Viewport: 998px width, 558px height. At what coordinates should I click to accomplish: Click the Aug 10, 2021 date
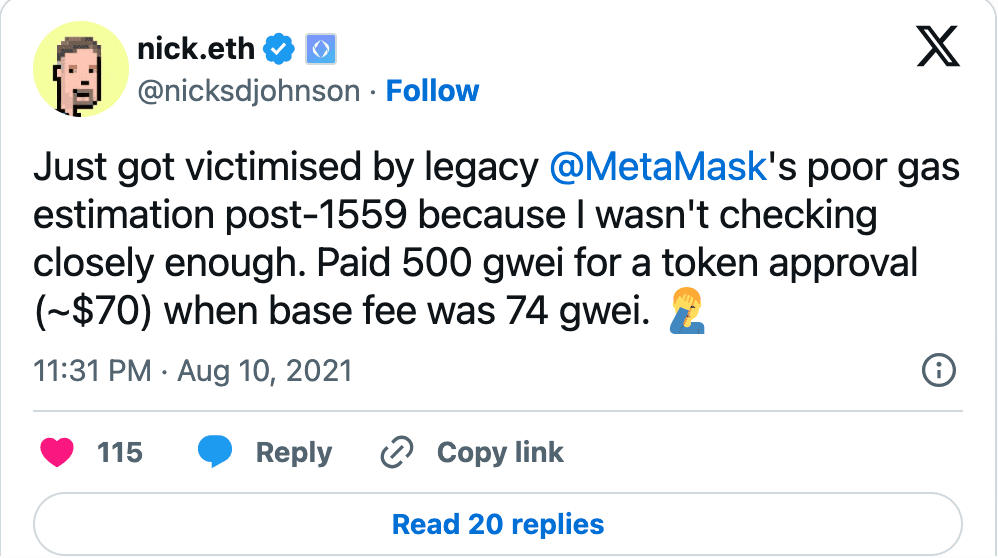[x=264, y=371]
